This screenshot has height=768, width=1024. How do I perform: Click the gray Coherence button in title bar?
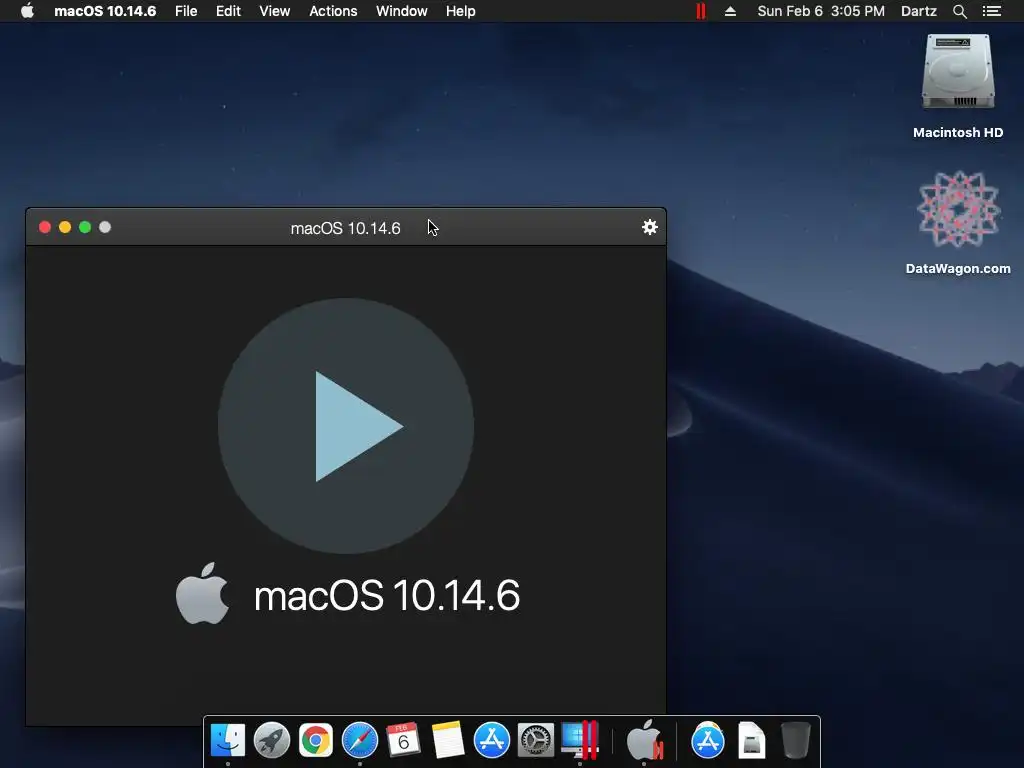105,227
